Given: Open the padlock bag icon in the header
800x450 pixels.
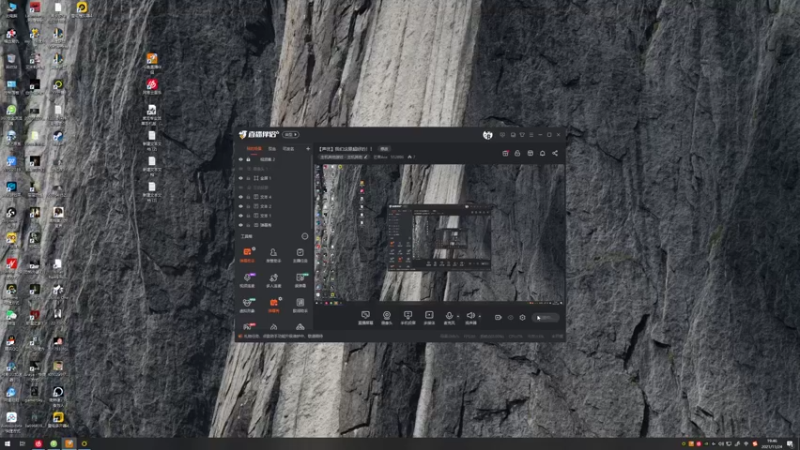Looking at the screenshot, I should pyautogui.click(x=517, y=153).
